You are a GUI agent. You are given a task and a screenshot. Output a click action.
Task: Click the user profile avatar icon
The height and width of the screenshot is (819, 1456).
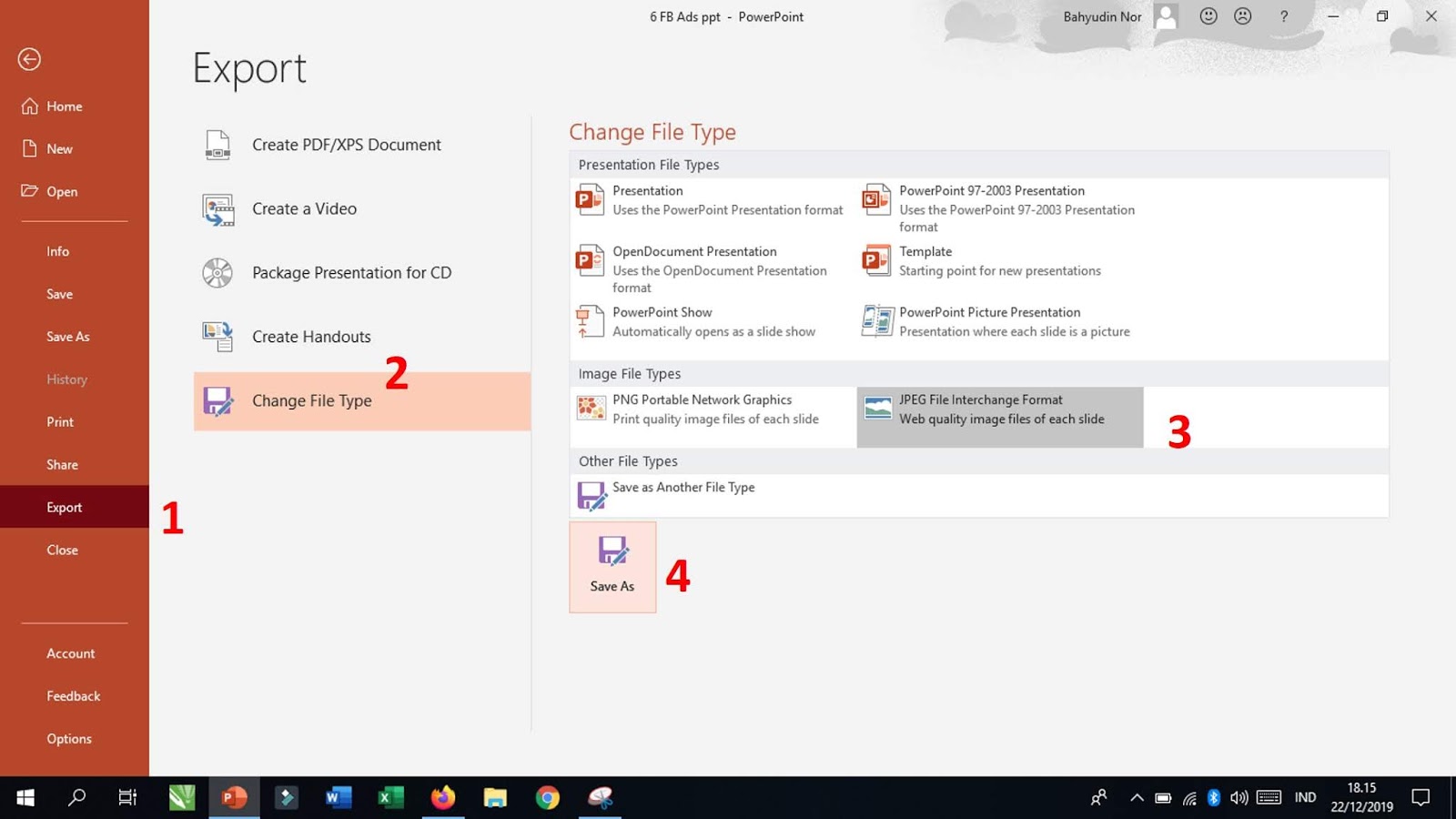click(x=1166, y=16)
